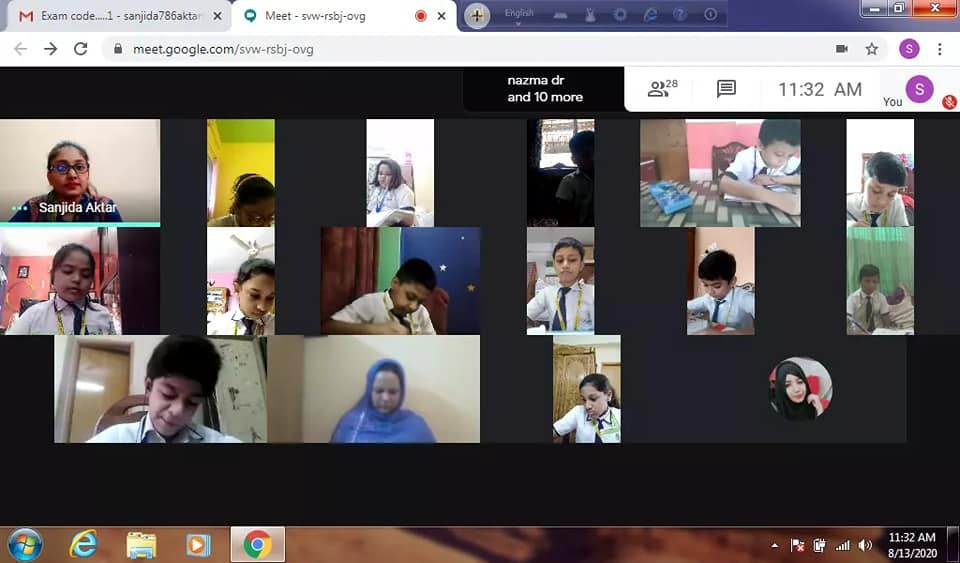Expand the English language selector
This screenshot has width=960, height=563.
point(519,14)
